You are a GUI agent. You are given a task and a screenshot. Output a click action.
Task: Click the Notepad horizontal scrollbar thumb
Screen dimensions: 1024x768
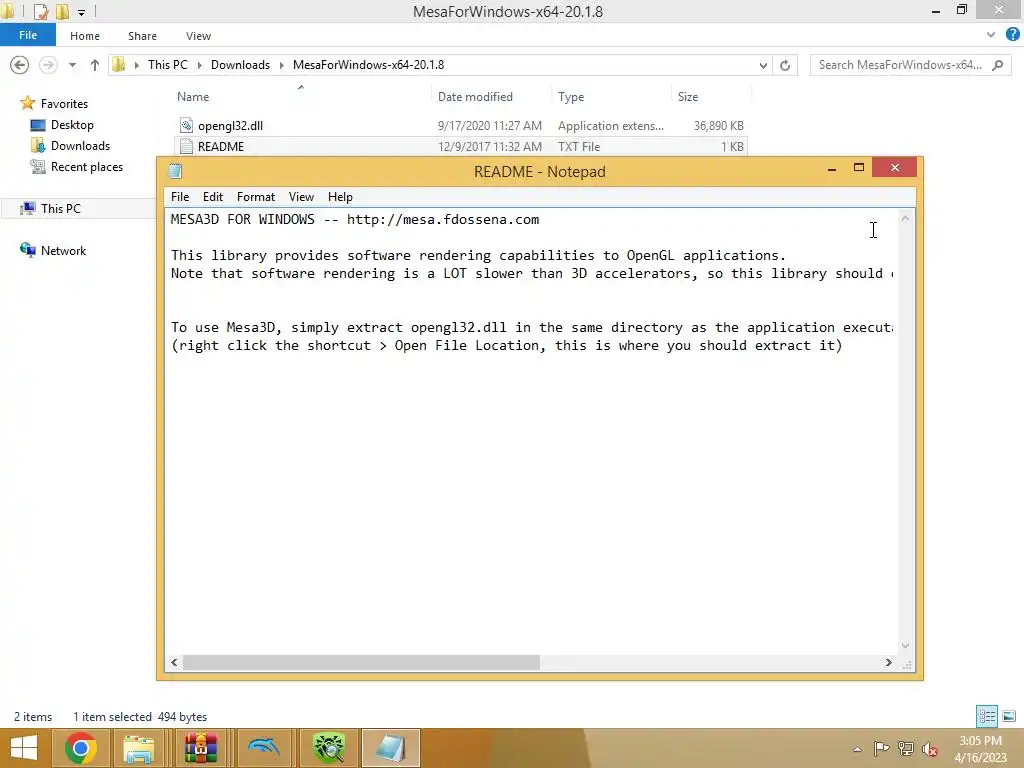tap(361, 662)
